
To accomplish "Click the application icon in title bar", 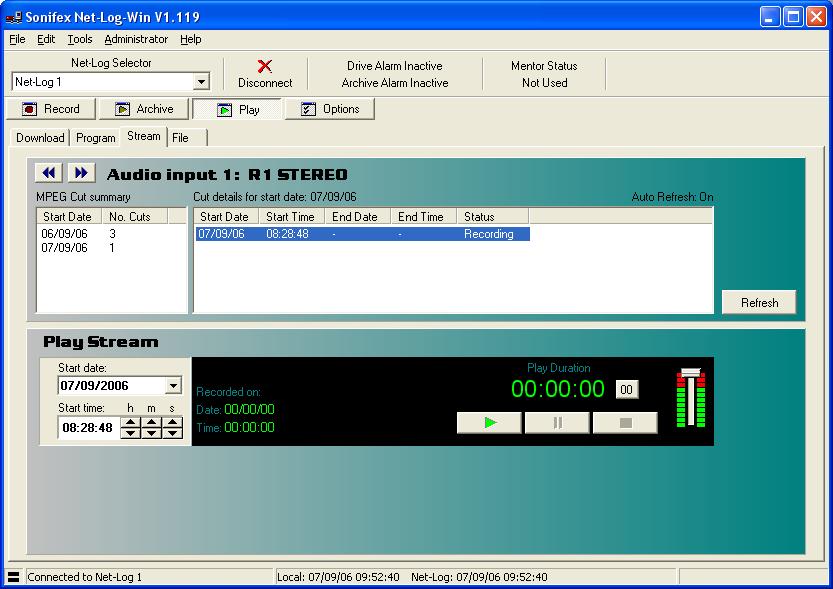I will pos(14,17).
